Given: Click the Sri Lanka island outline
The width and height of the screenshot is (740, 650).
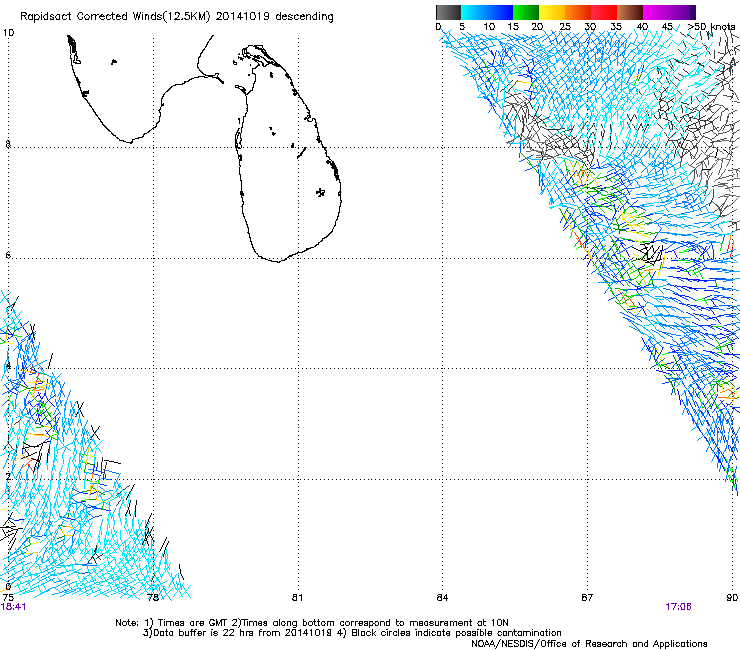Looking at the screenshot, I should (287, 153).
